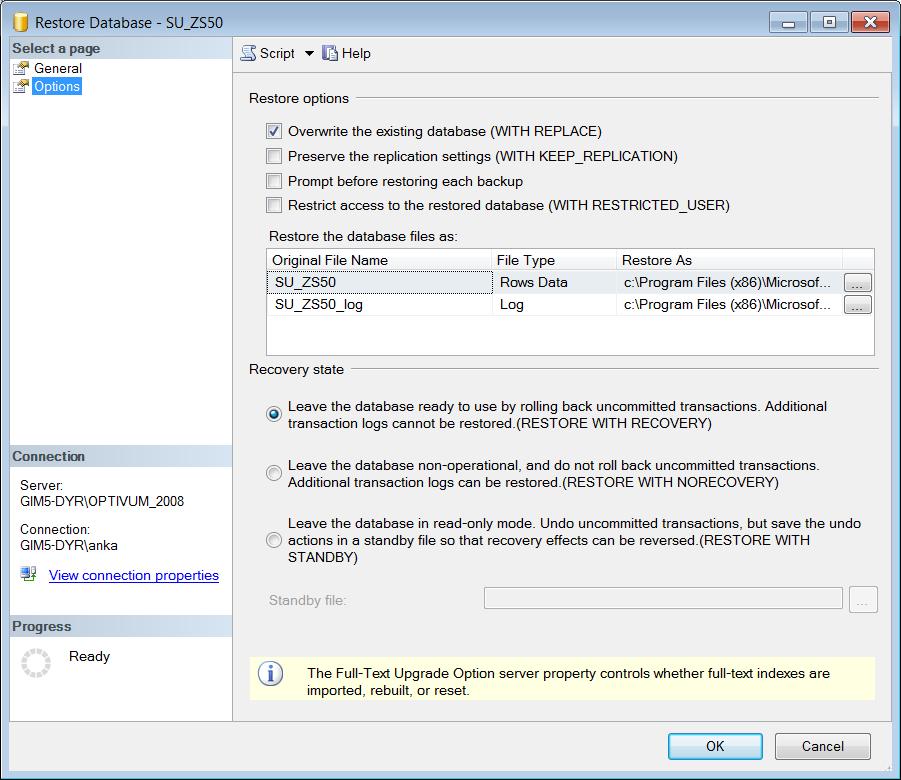
Task: Click the Standby file text field
Action: (x=663, y=598)
